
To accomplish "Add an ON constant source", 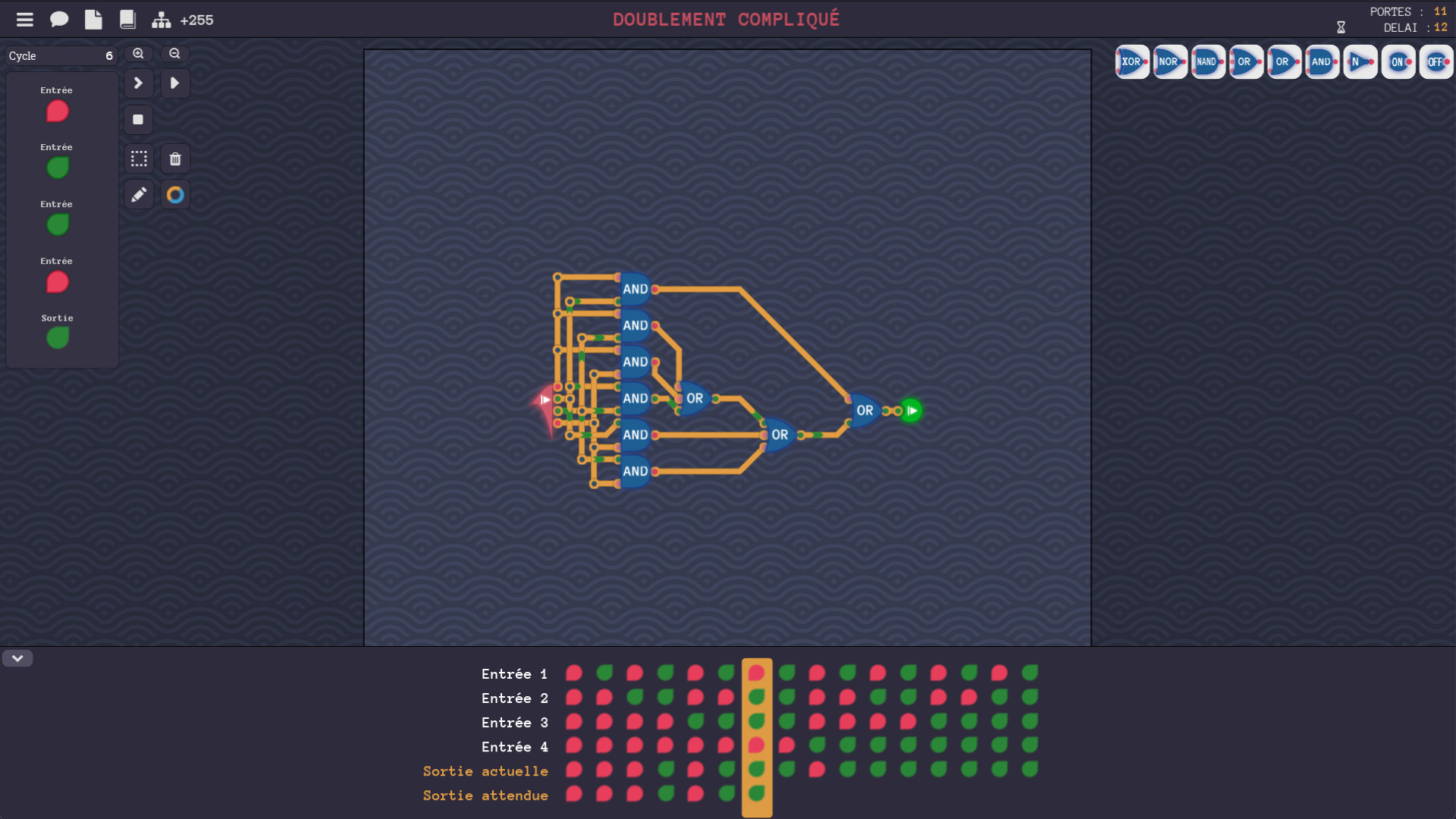I will pyautogui.click(x=1398, y=62).
